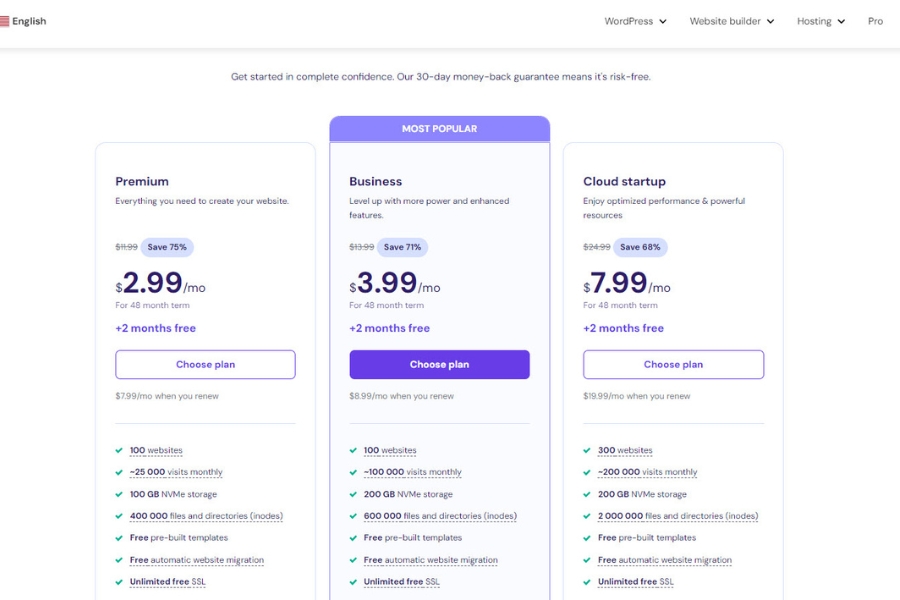This screenshot has height=600, width=900.
Task: Click 'Unlimited free SSL' in Premium
Action: coord(168,582)
